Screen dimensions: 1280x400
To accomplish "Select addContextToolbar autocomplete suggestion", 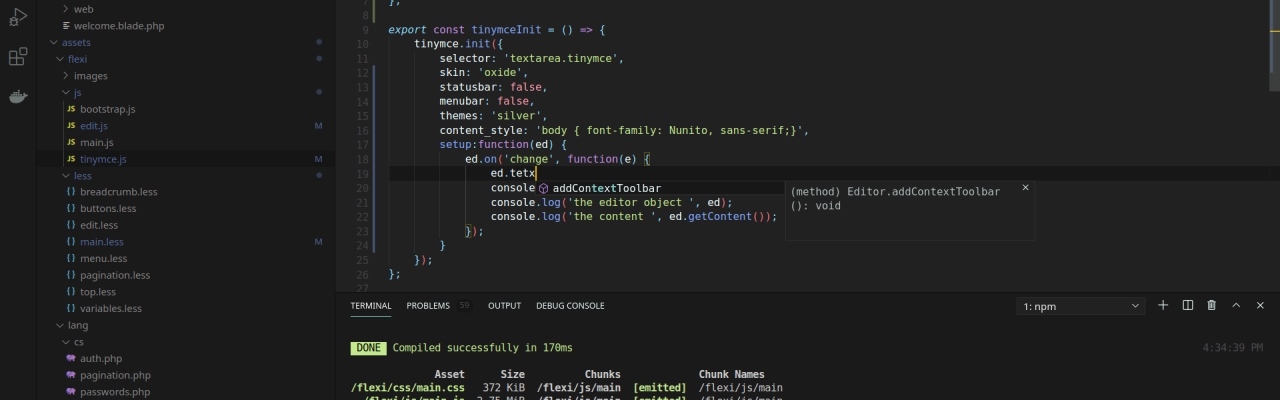I will coord(606,188).
